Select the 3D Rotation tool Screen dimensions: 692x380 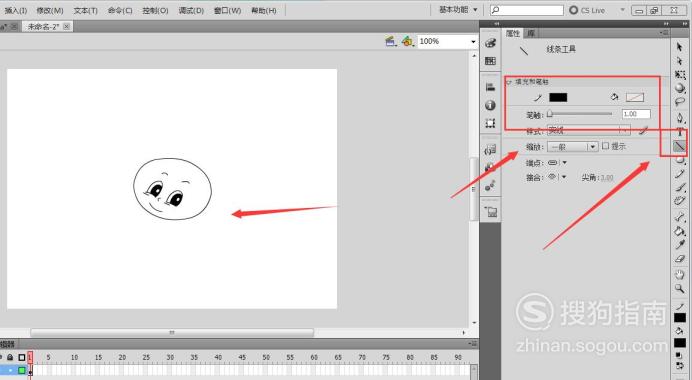(x=680, y=88)
